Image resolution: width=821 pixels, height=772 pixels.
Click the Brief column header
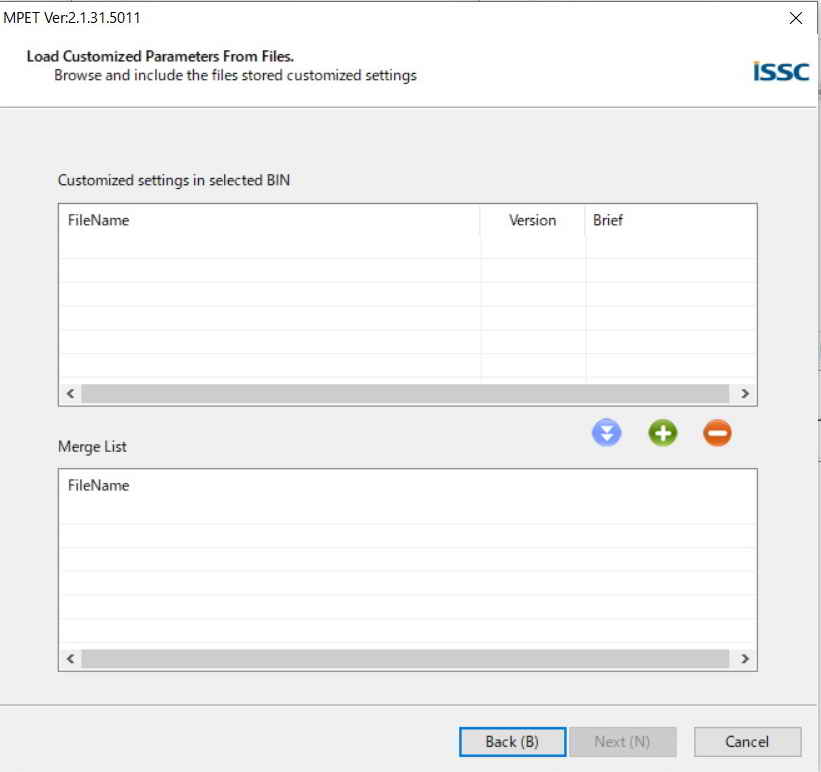pos(671,220)
